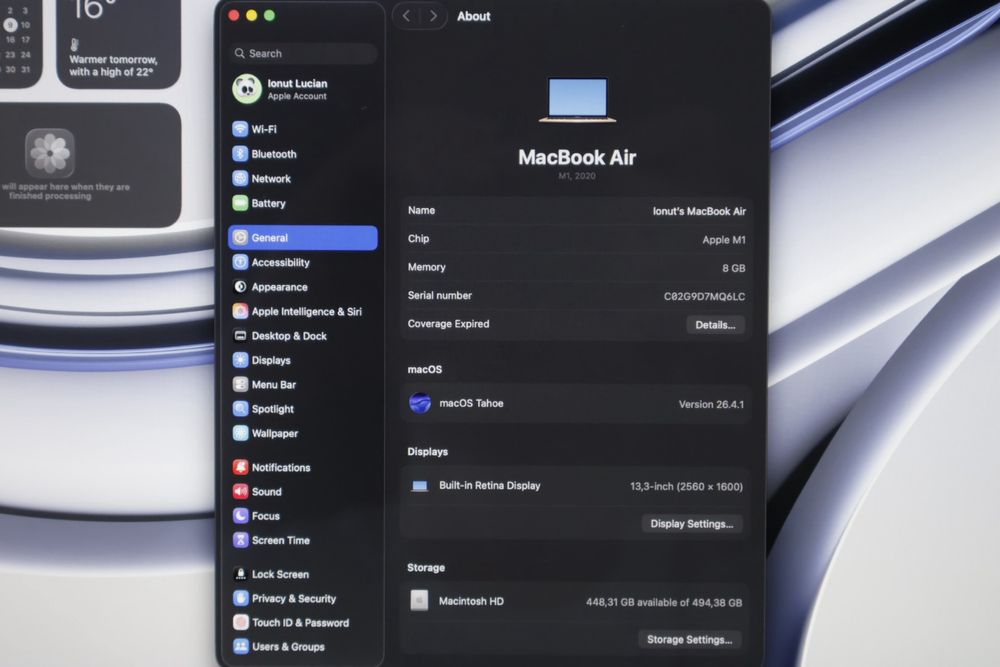Open the Ionut Lucian Apple Account row
The image size is (1000, 667).
tap(303, 89)
